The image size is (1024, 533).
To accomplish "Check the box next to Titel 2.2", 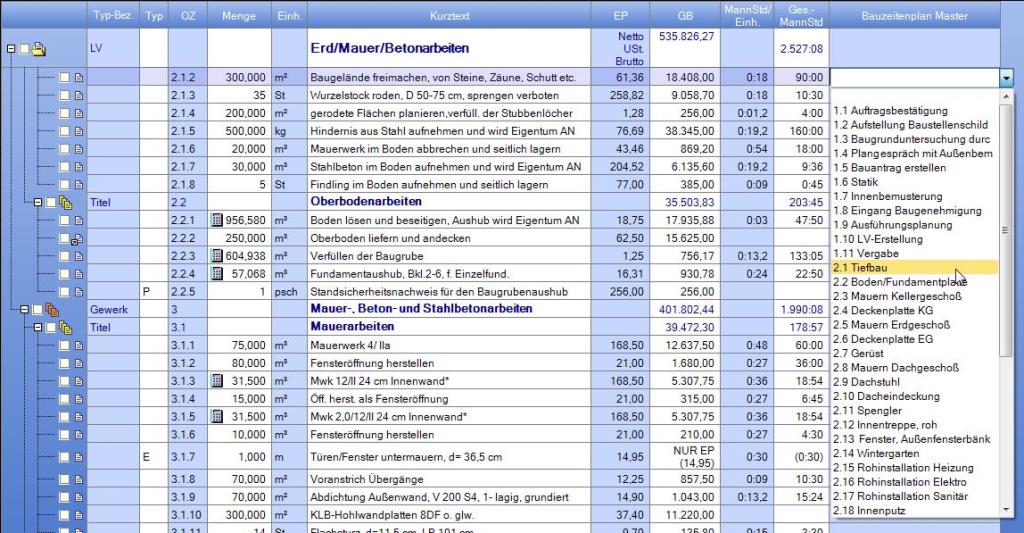I will [x=51, y=202].
